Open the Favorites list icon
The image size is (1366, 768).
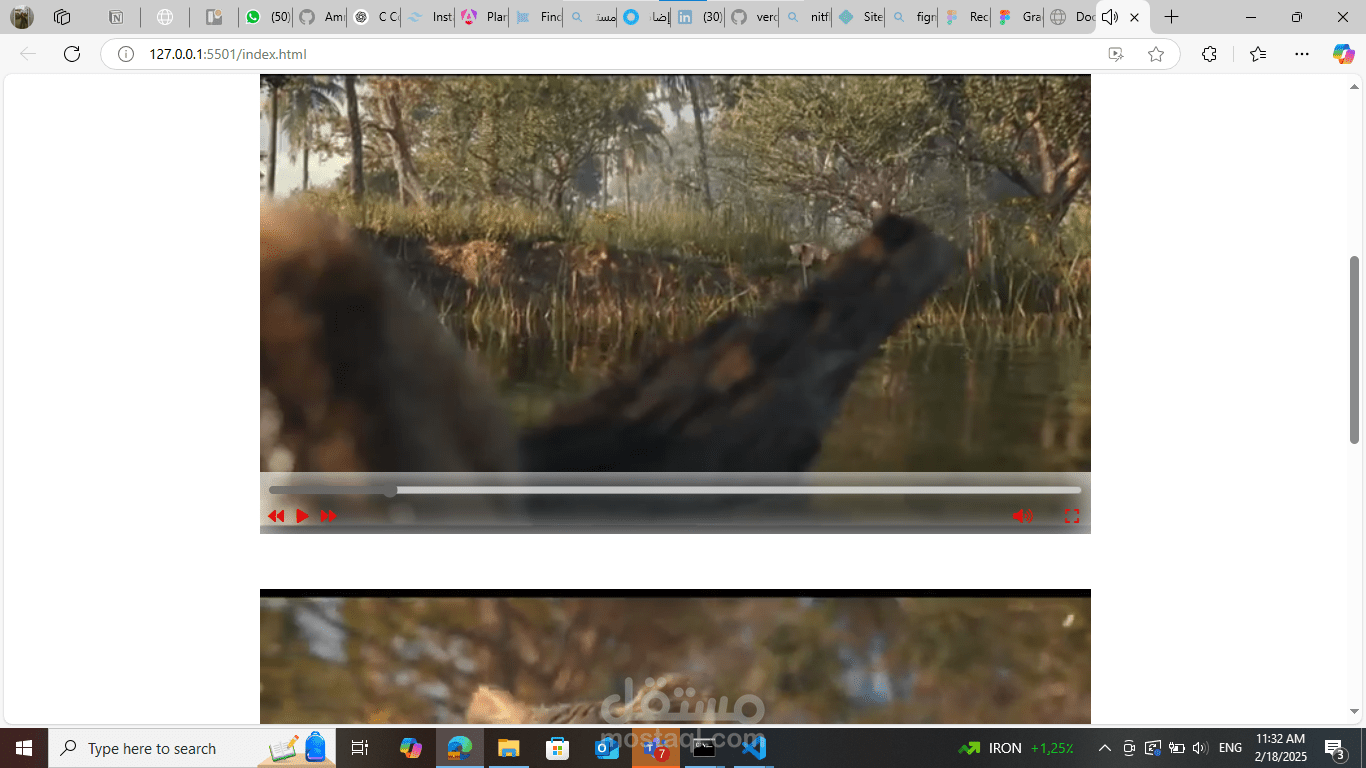pyautogui.click(x=1258, y=54)
